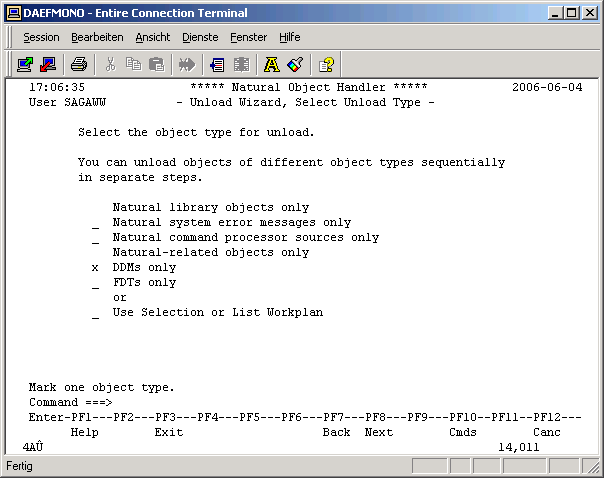Open color settings with the paintbrush icon
604x478 pixels.
(295, 64)
